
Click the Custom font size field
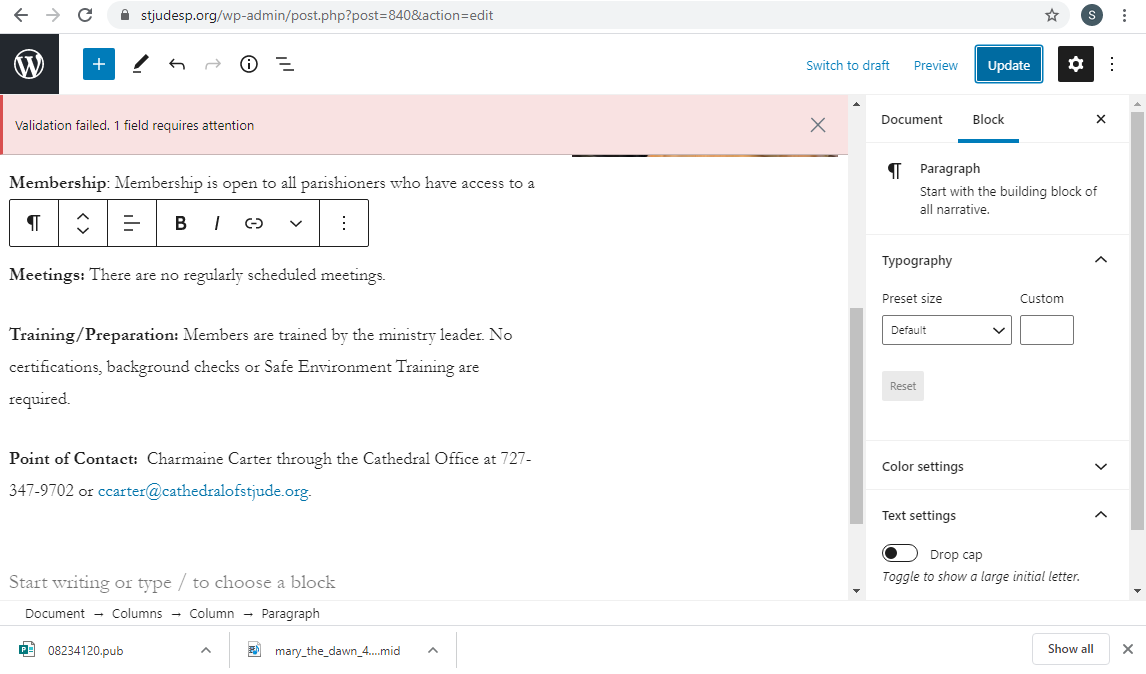[x=1046, y=330]
